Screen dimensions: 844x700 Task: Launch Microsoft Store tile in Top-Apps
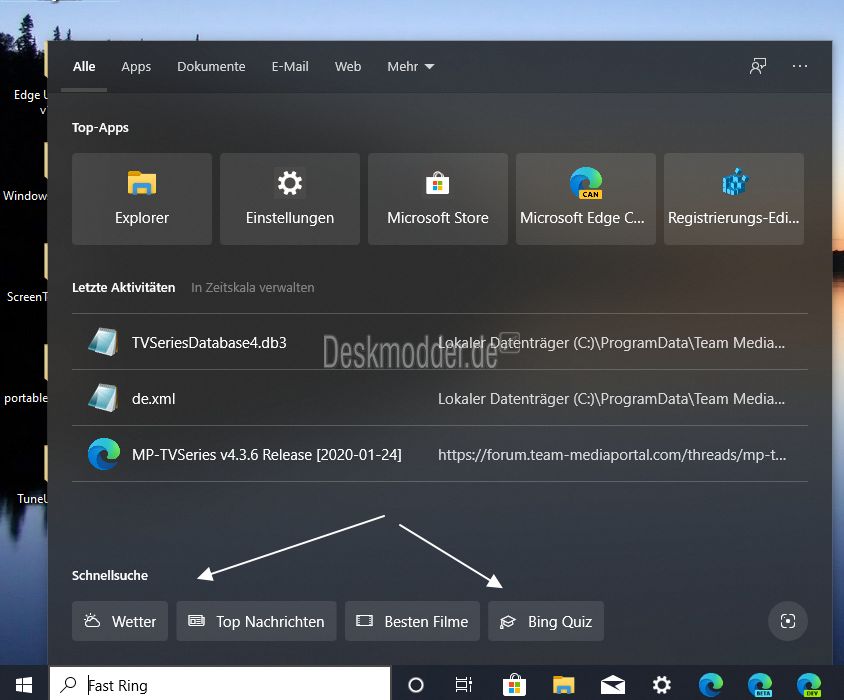click(x=438, y=199)
